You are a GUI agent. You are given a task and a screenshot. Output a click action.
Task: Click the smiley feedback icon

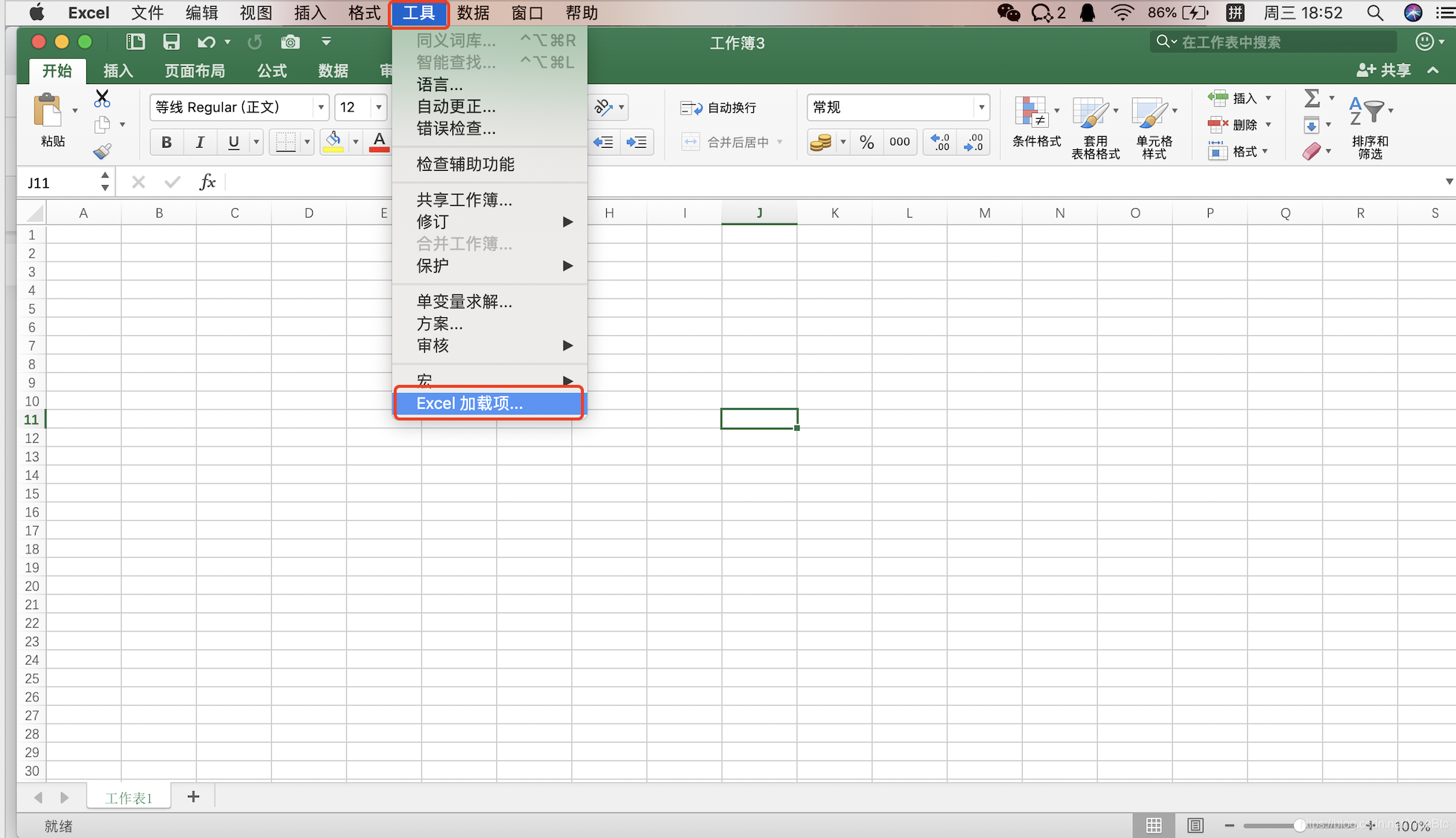coord(1425,42)
